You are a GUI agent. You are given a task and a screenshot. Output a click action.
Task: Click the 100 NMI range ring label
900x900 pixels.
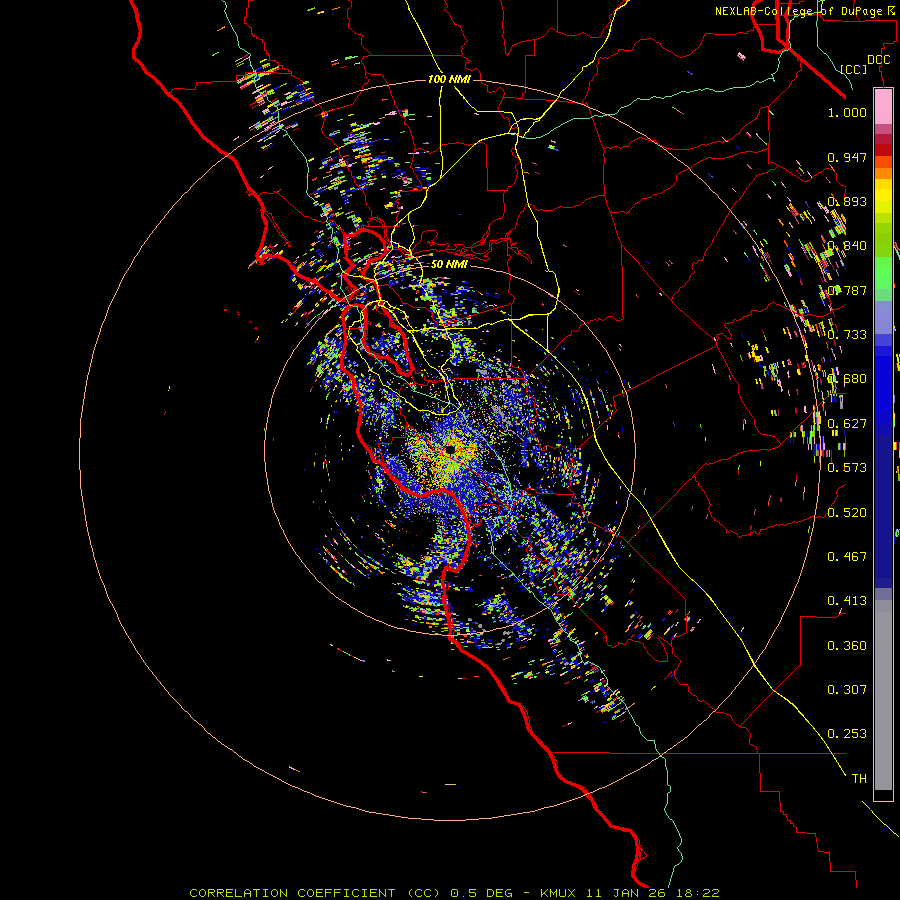(449, 79)
